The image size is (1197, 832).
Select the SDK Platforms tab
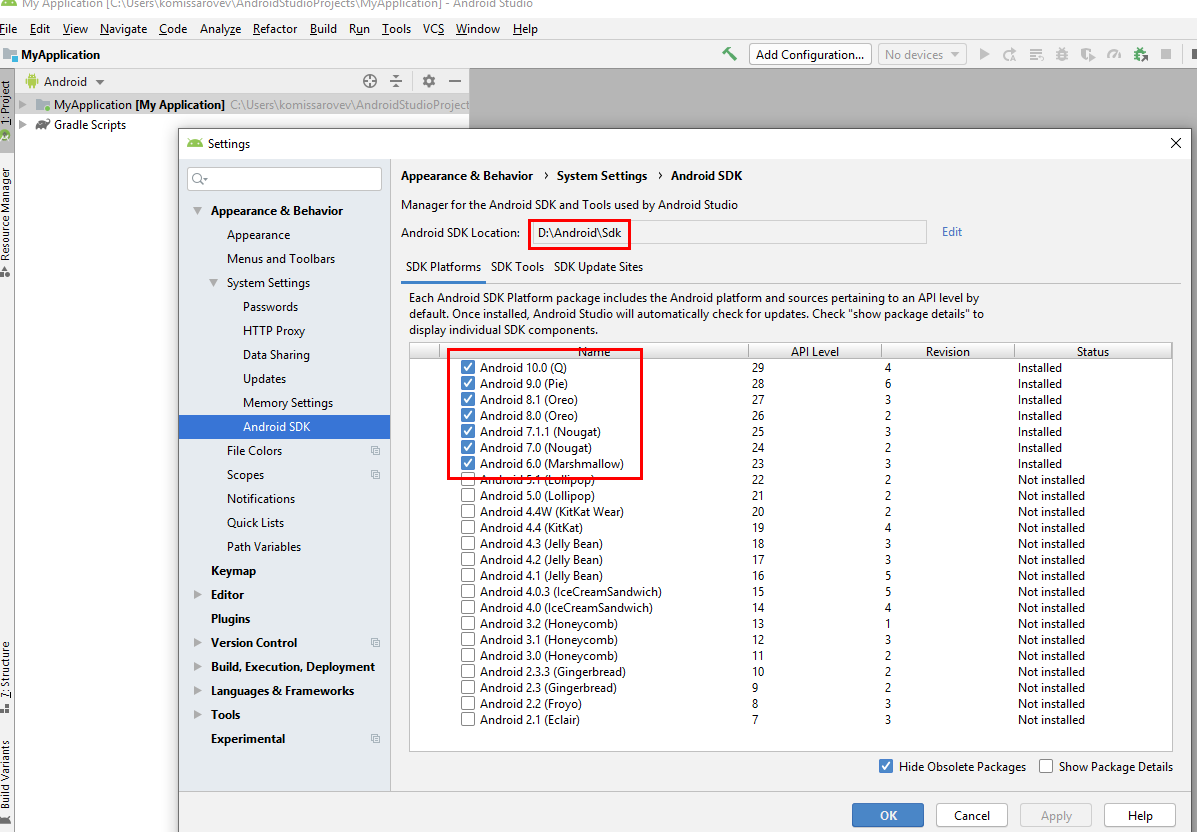click(444, 266)
